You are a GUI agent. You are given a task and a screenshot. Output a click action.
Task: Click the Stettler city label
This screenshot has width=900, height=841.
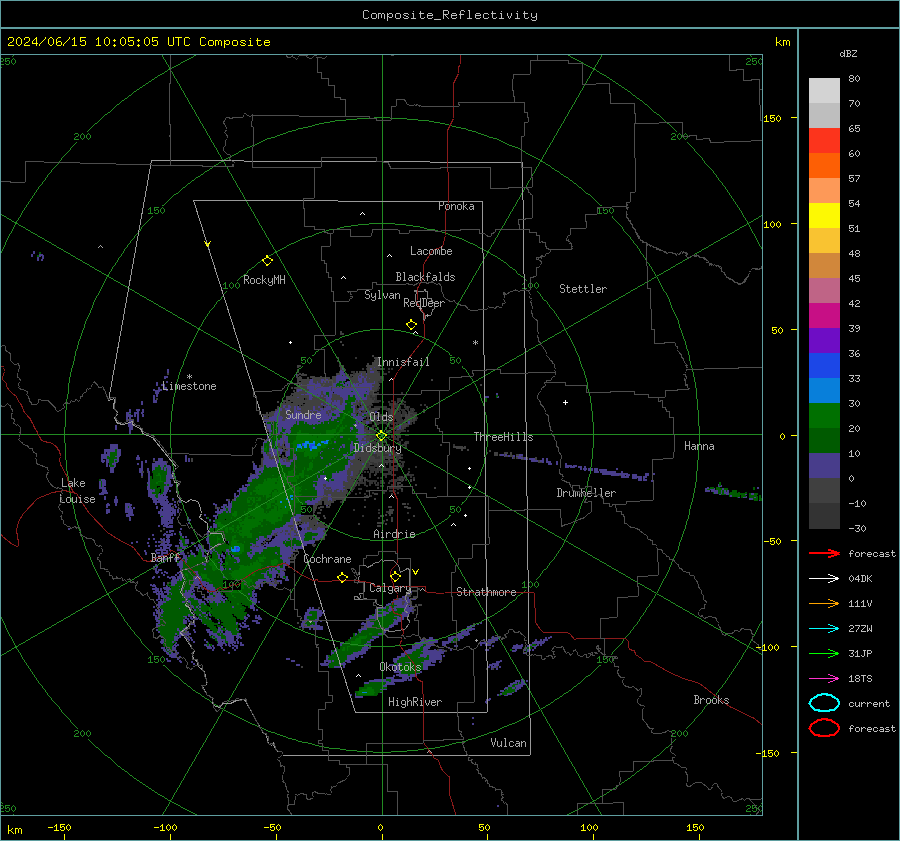point(583,289)
